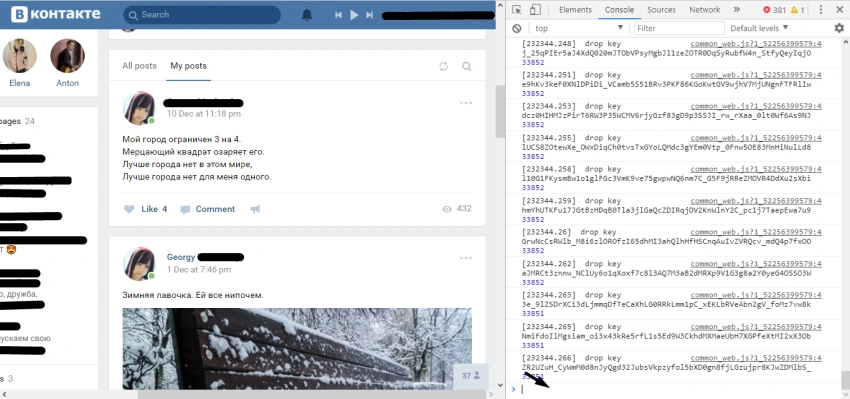Activate DevTools inspect element tool
The image size is (850, 399).
coord(517,10)
